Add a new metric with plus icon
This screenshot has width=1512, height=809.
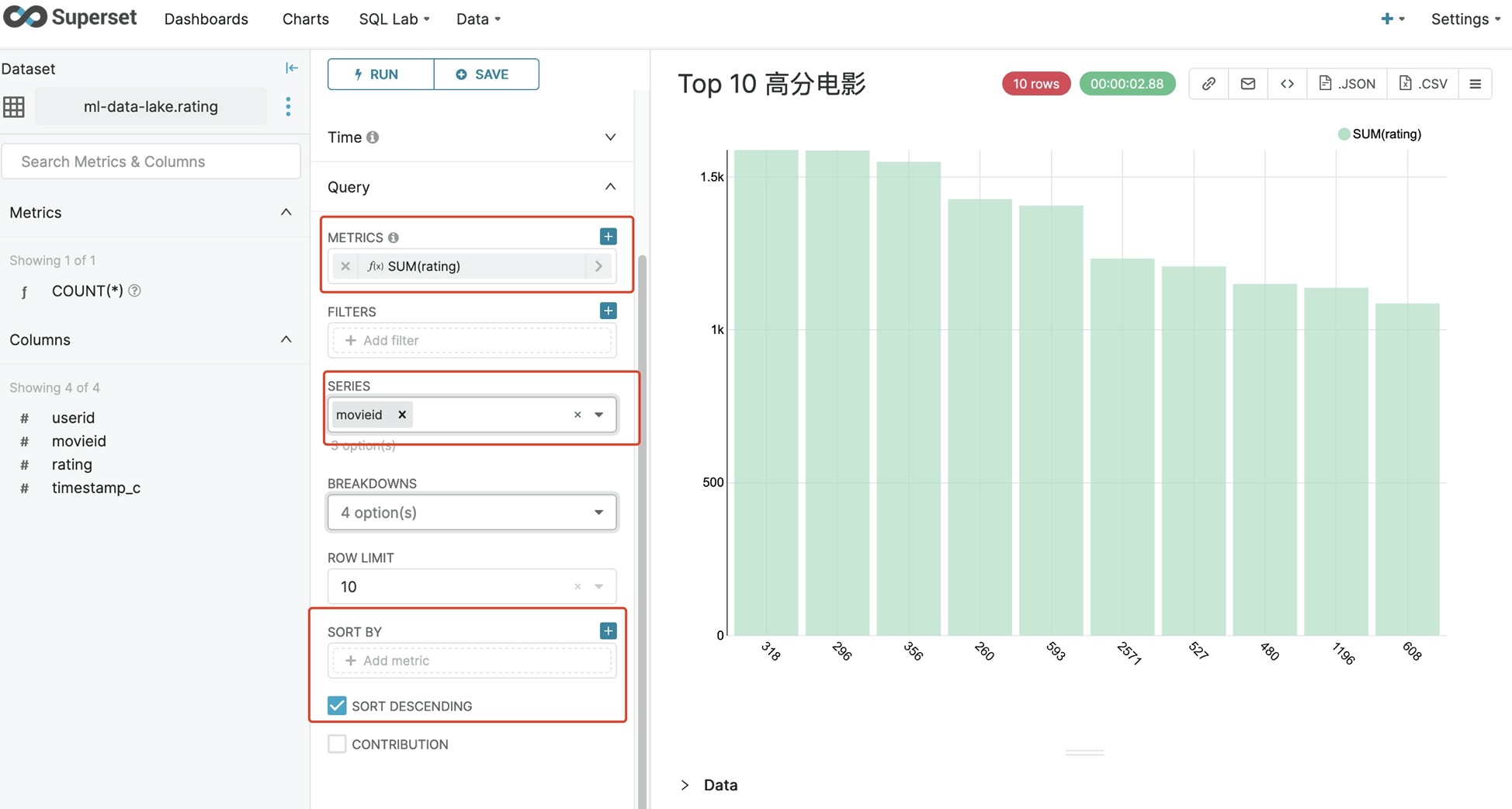[x=608, y=236]
